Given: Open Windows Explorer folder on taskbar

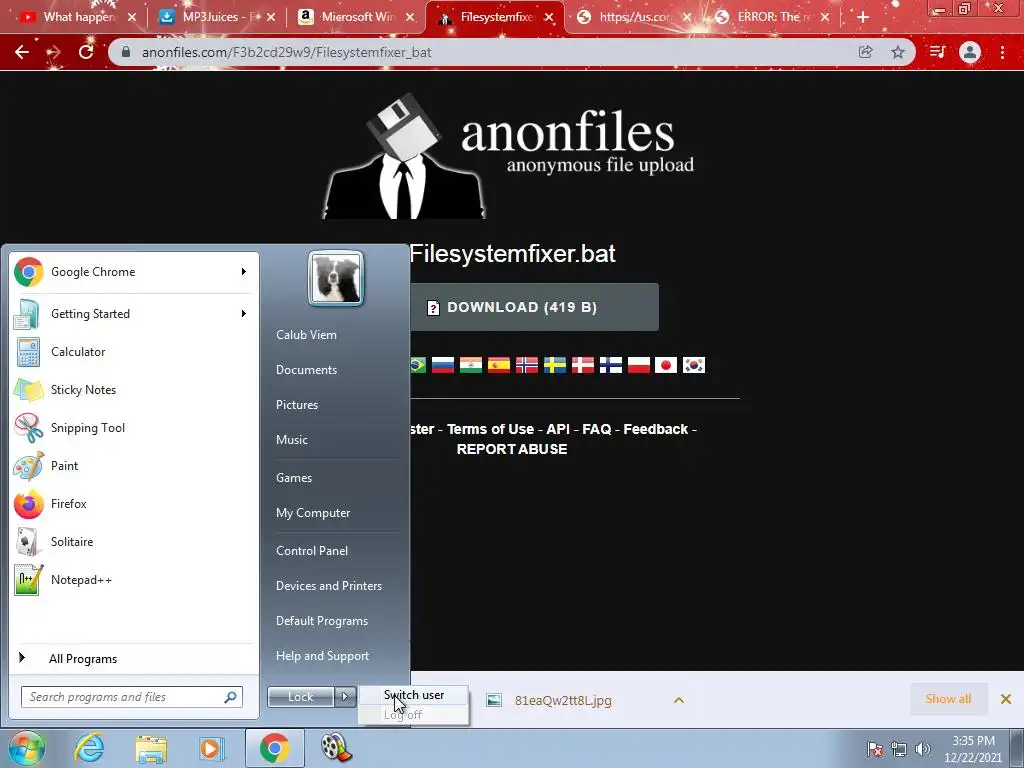Looking at the screenshot, I should [x=150, y=748].
